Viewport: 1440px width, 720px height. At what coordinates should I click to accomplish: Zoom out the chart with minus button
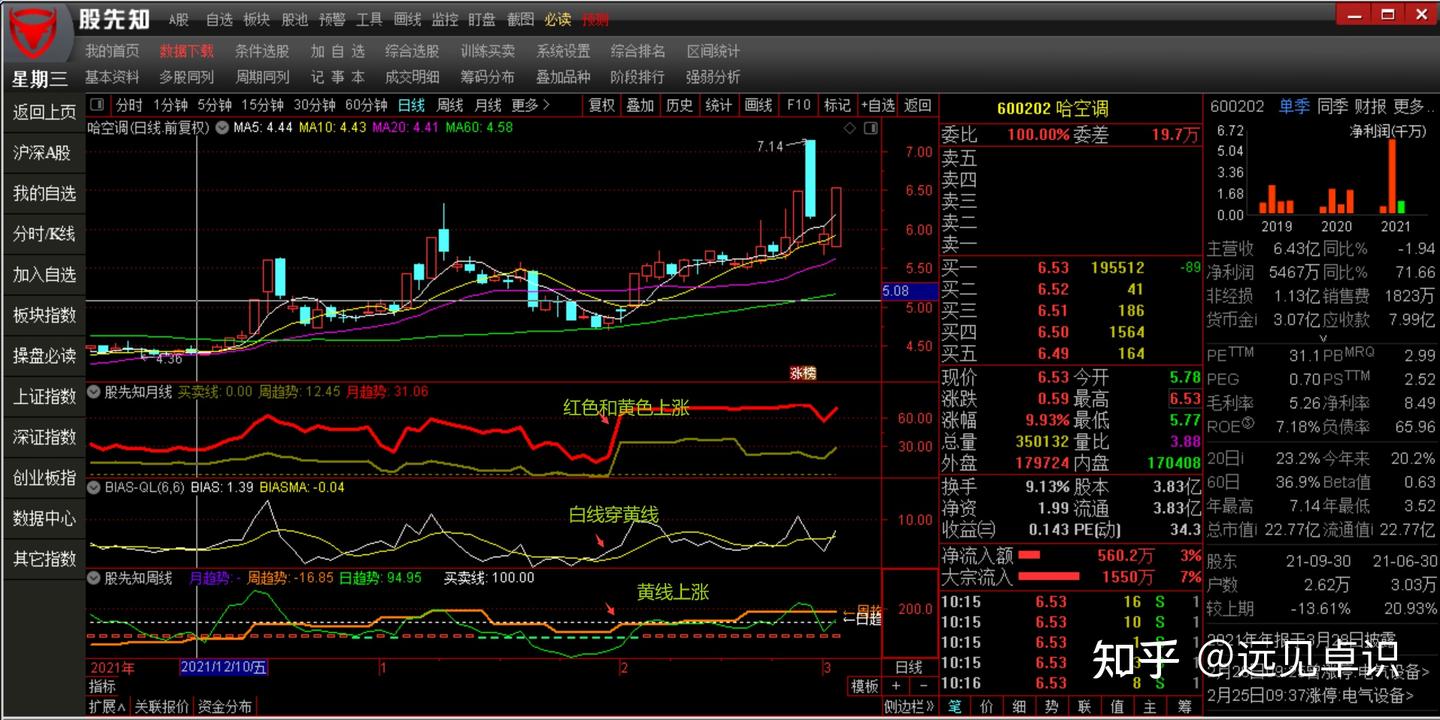click(922, 686)
